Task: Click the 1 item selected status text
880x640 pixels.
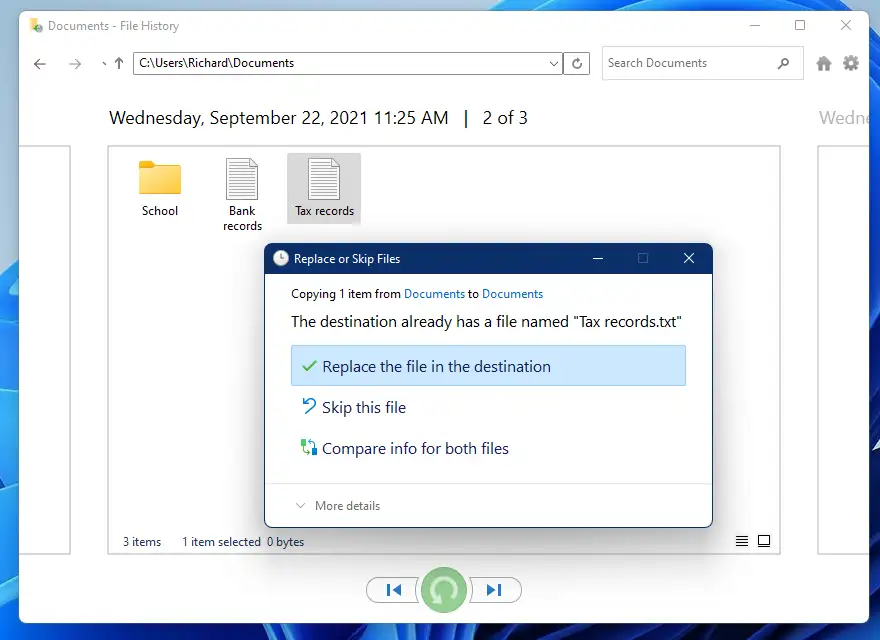Action: pyautogui.click(x=221, y=542)
